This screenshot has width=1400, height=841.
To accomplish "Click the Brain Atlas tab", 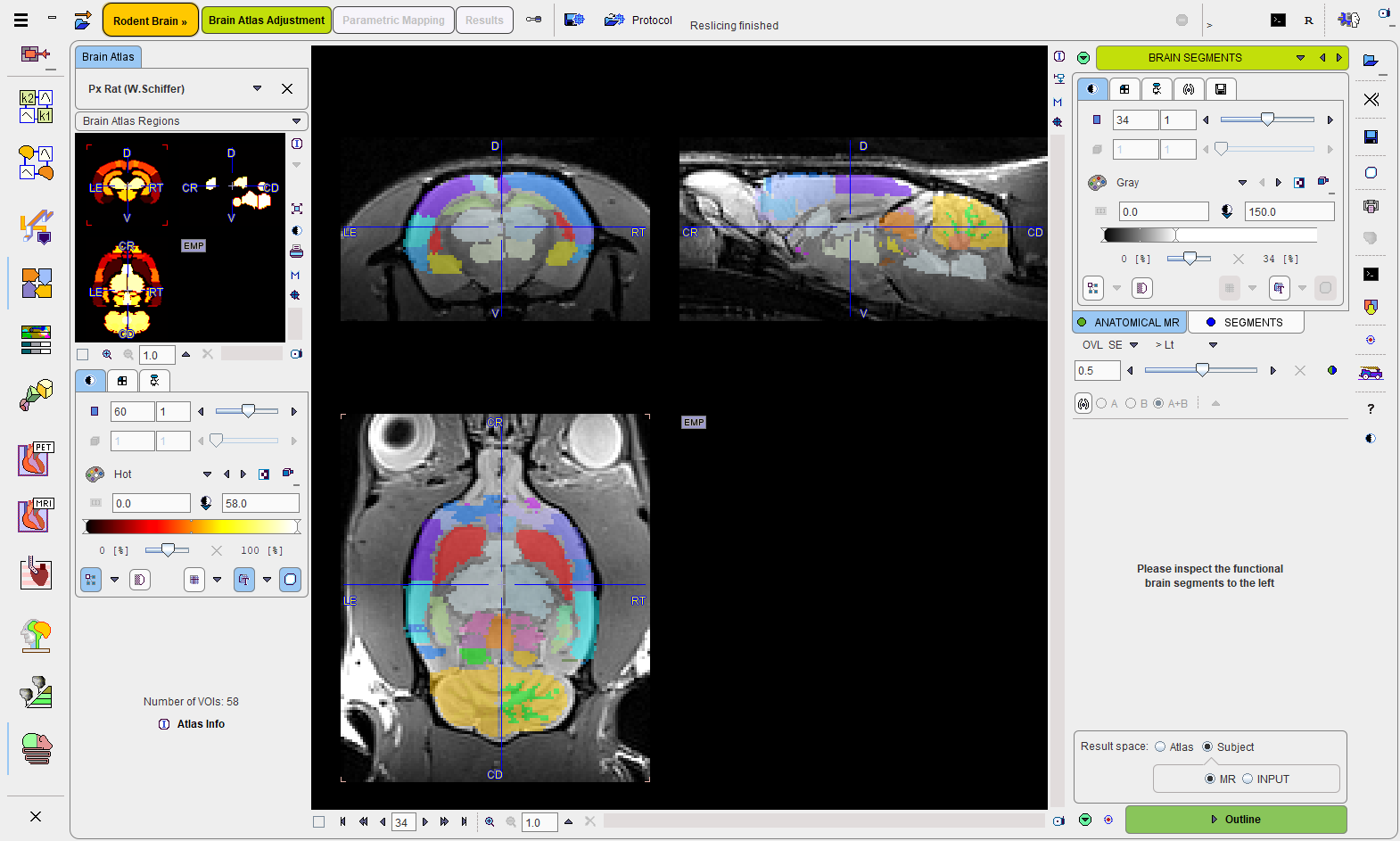I will pos(108,56).
